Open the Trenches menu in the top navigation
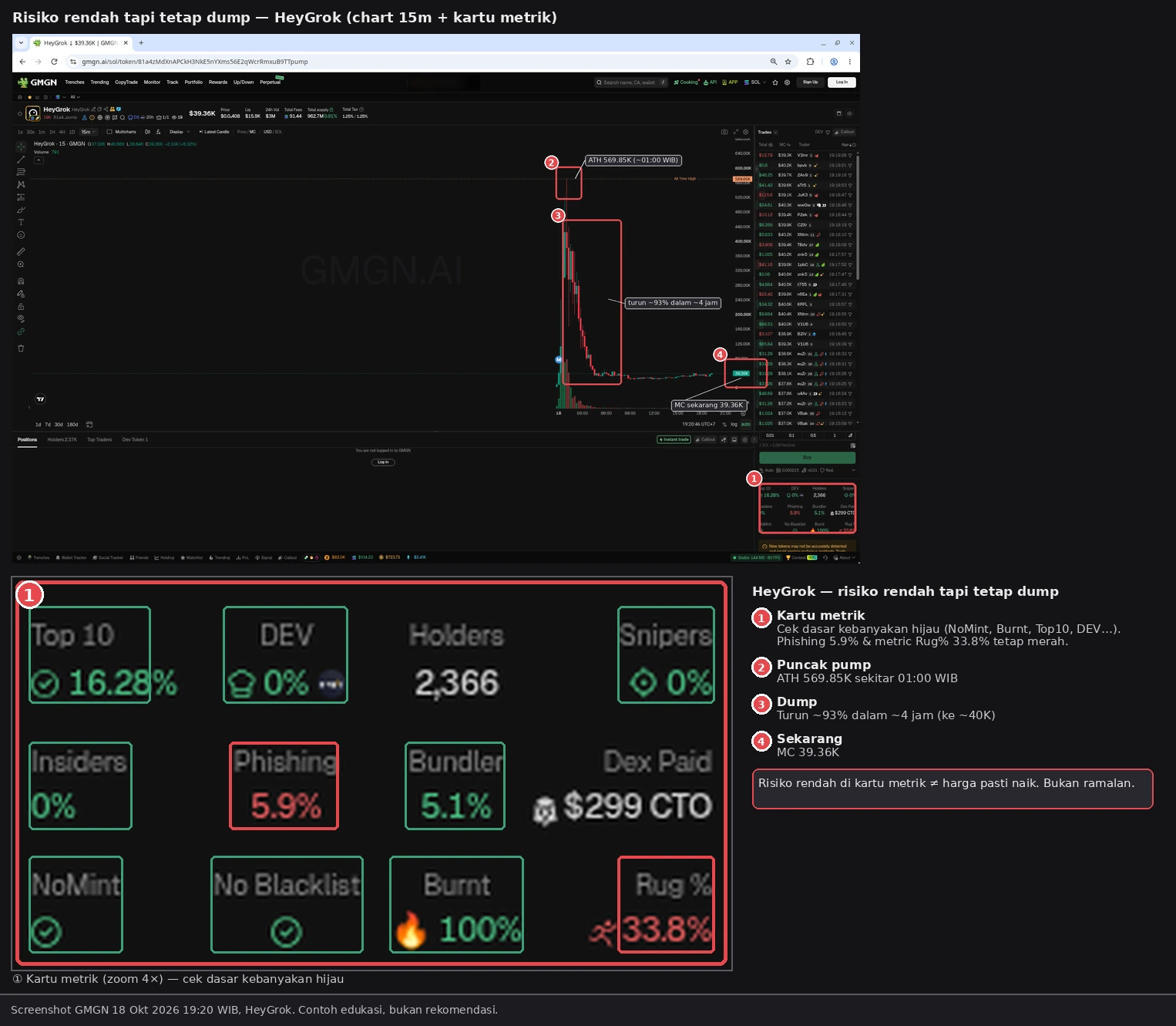This screenshot has width=1176, height=1026. coord(75,82)
